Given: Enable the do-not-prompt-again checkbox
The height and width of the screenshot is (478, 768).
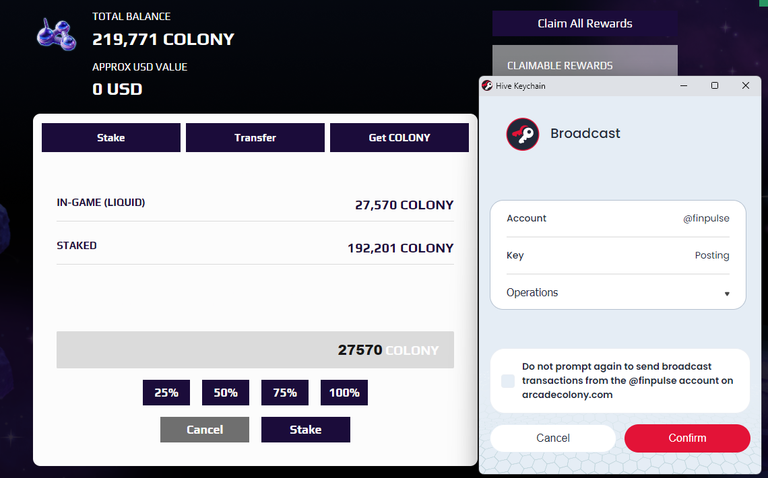Looking at the screenshot, I should pyautogui.click(x=508, y=381).
